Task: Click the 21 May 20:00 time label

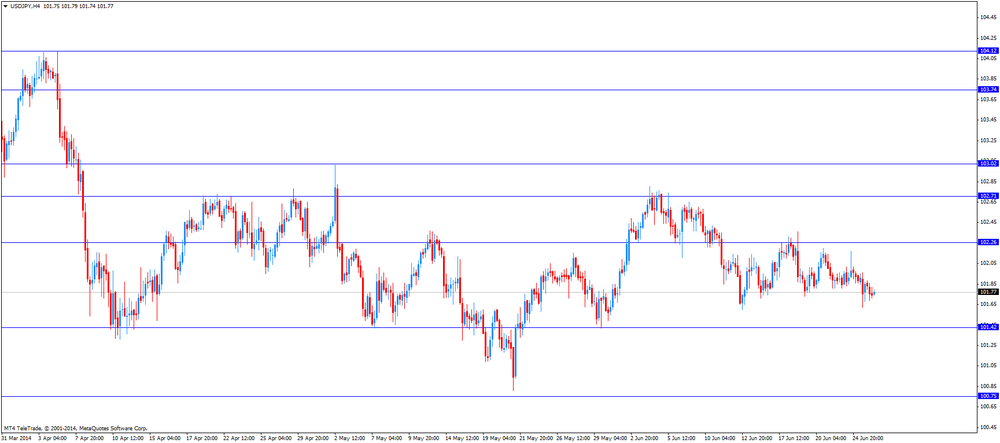Action: pos(534,439)
